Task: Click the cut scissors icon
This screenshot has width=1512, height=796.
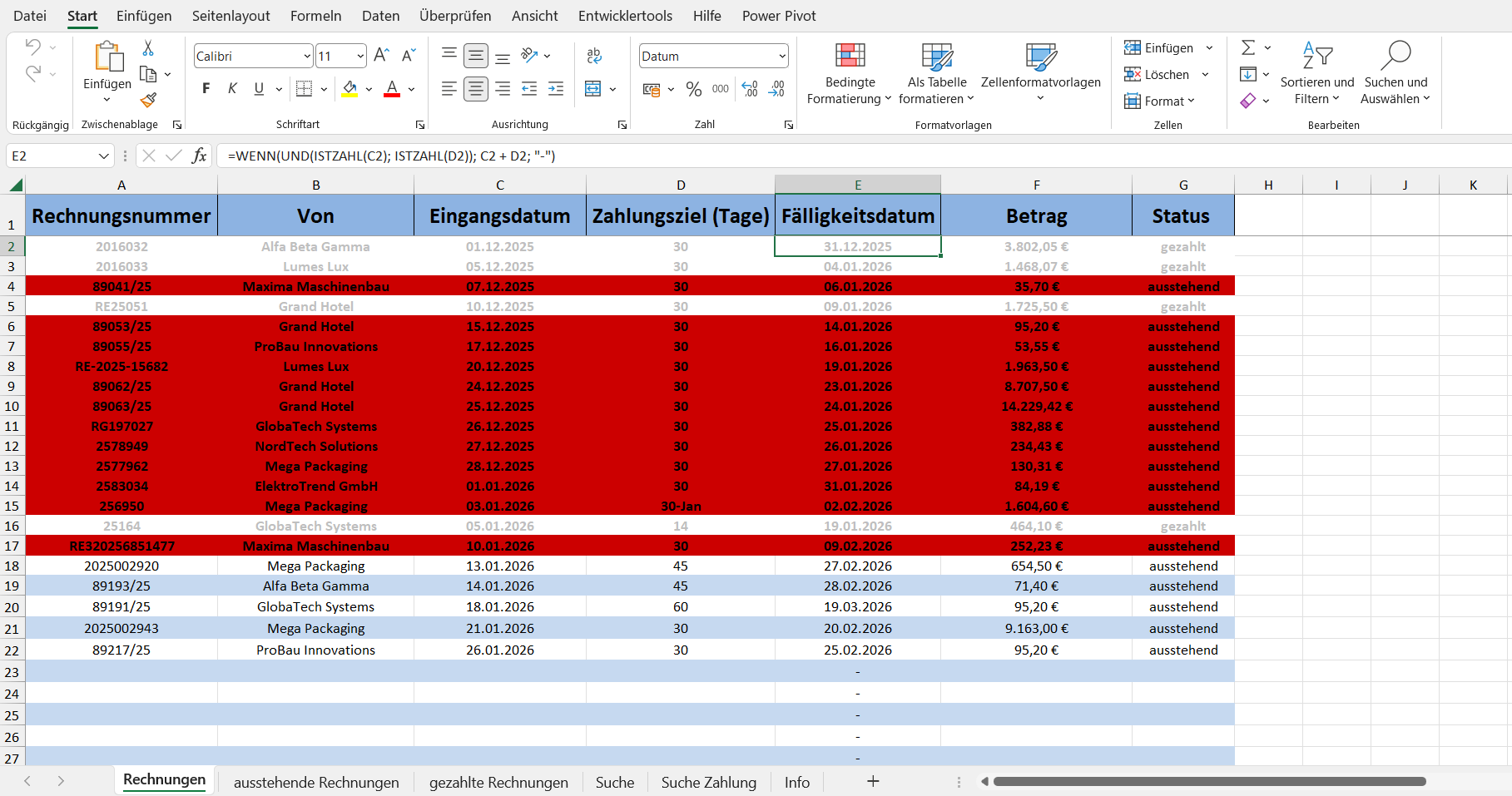Action: point(148,48)
